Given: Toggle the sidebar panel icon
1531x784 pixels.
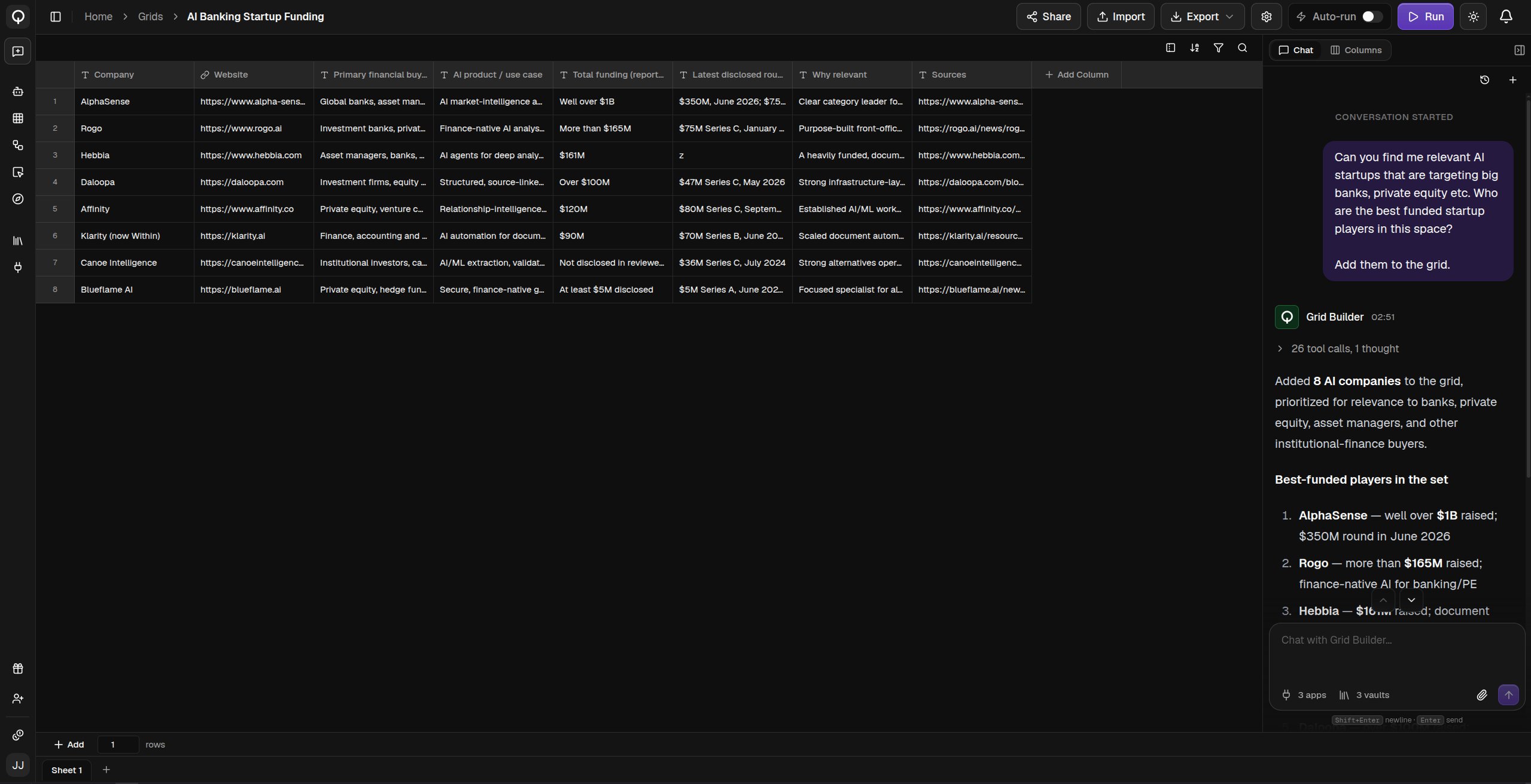Looking at the screenshot, I should pyautogui.click(x=56, y=17).
